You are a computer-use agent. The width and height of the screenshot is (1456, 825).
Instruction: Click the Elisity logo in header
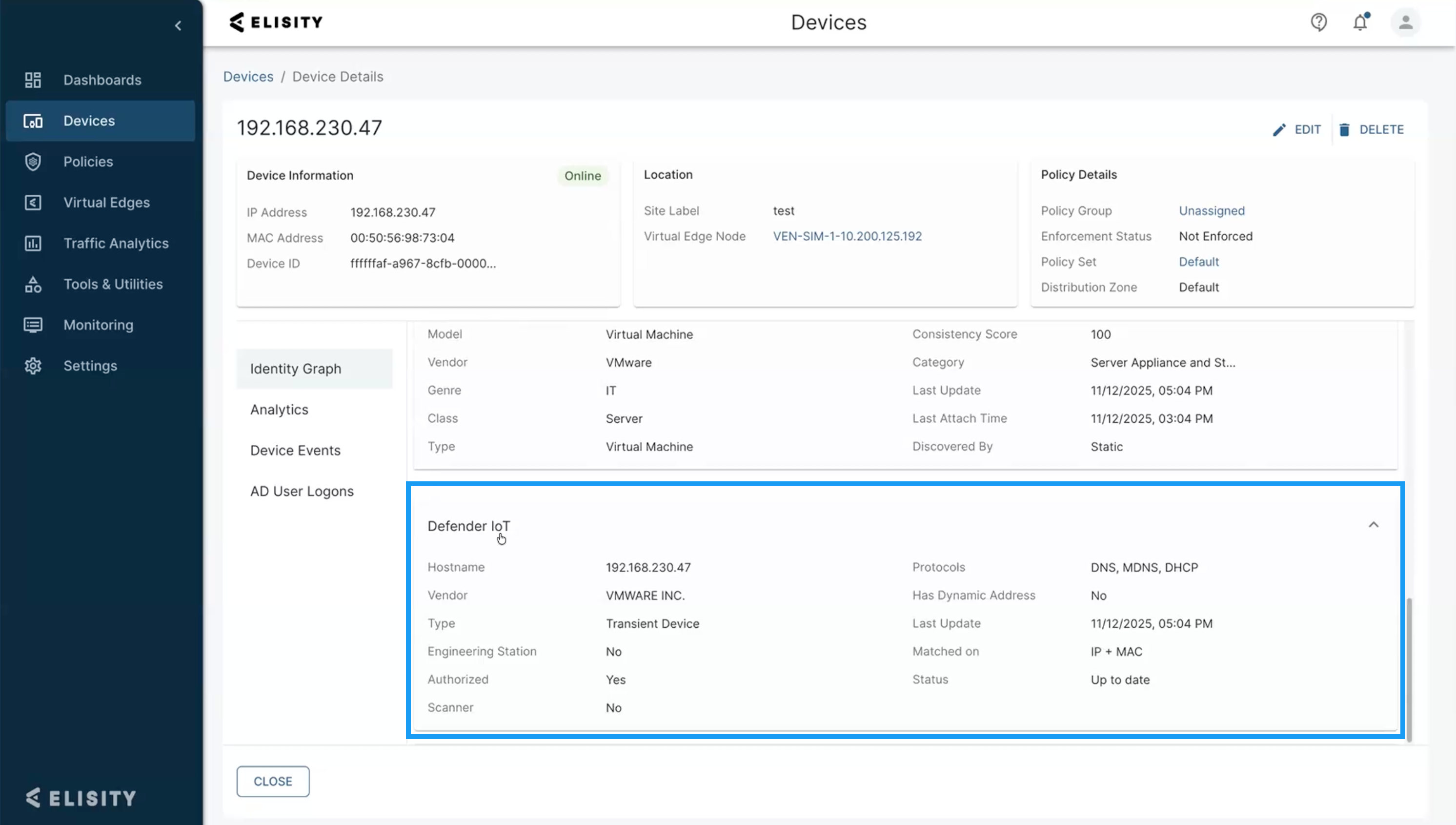[x=276, y=22]
